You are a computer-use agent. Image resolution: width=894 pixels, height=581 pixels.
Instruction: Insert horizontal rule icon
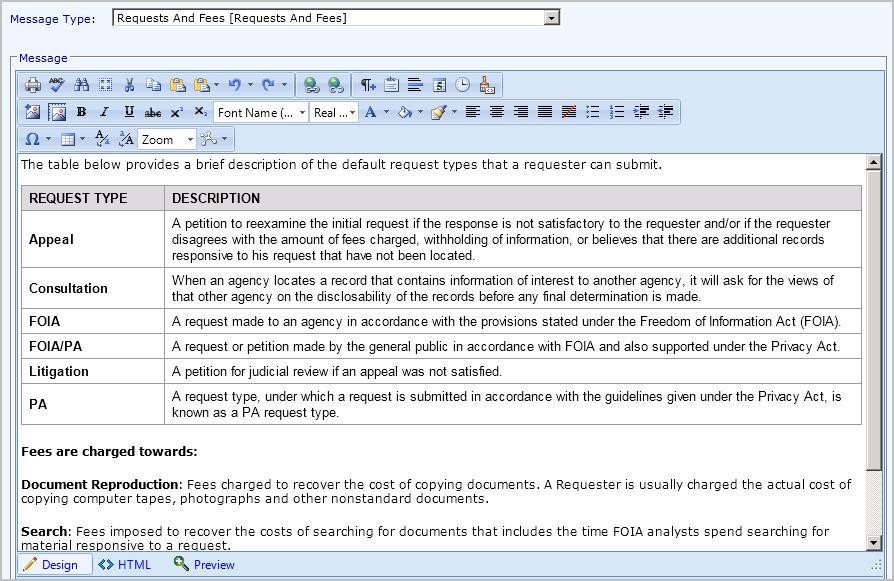tap(415, 85)
